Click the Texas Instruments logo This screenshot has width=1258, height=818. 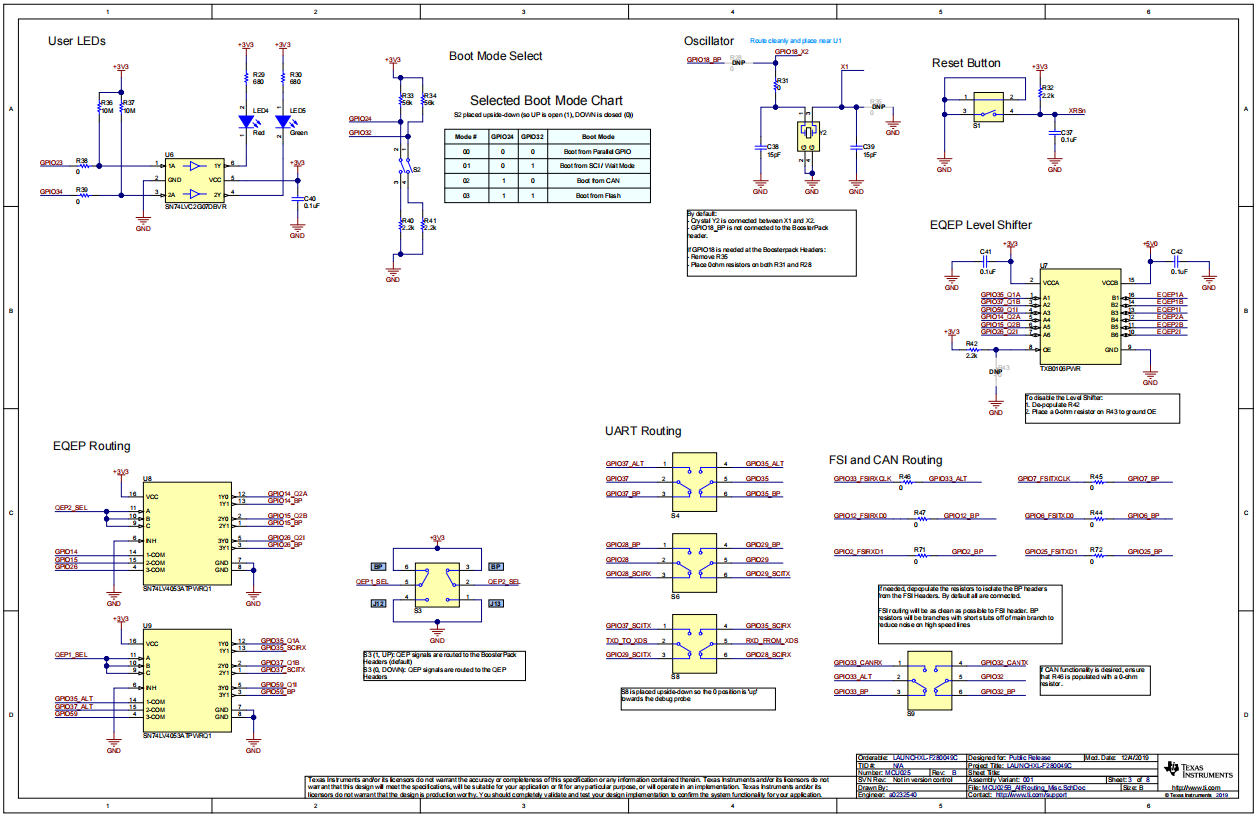pyautogui.click(x=1202, y=770)
